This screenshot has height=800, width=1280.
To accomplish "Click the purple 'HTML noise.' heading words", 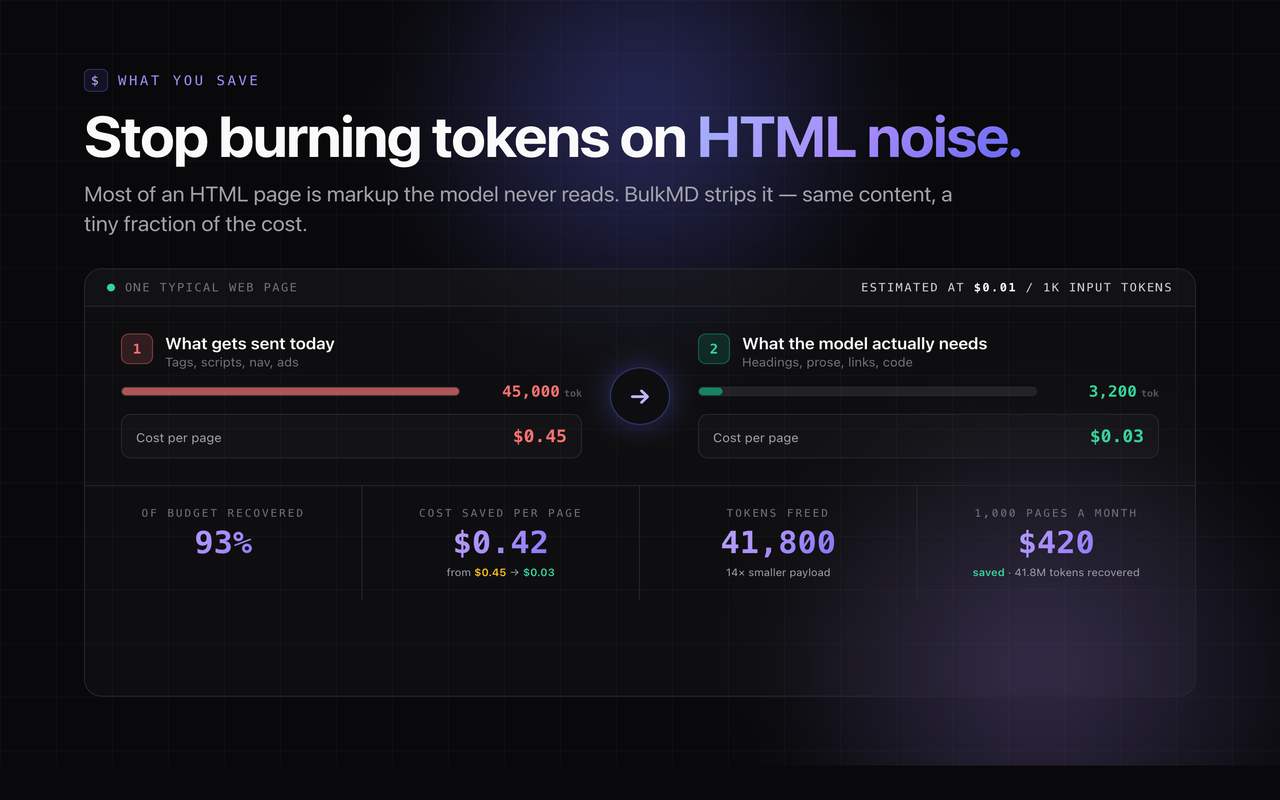I will tap(859, 138).
